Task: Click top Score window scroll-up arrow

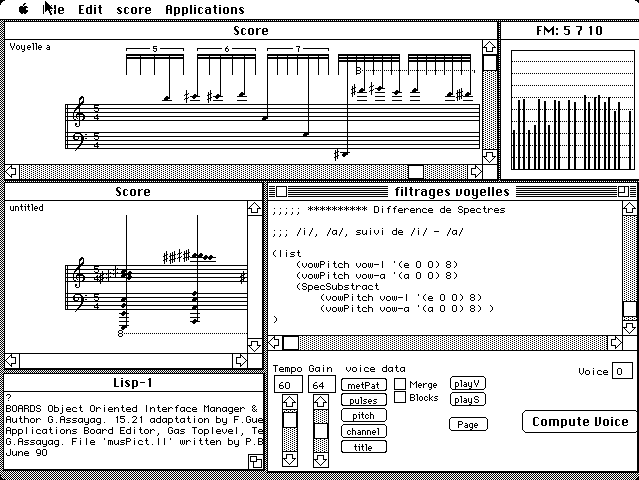Action: (489, 46)
